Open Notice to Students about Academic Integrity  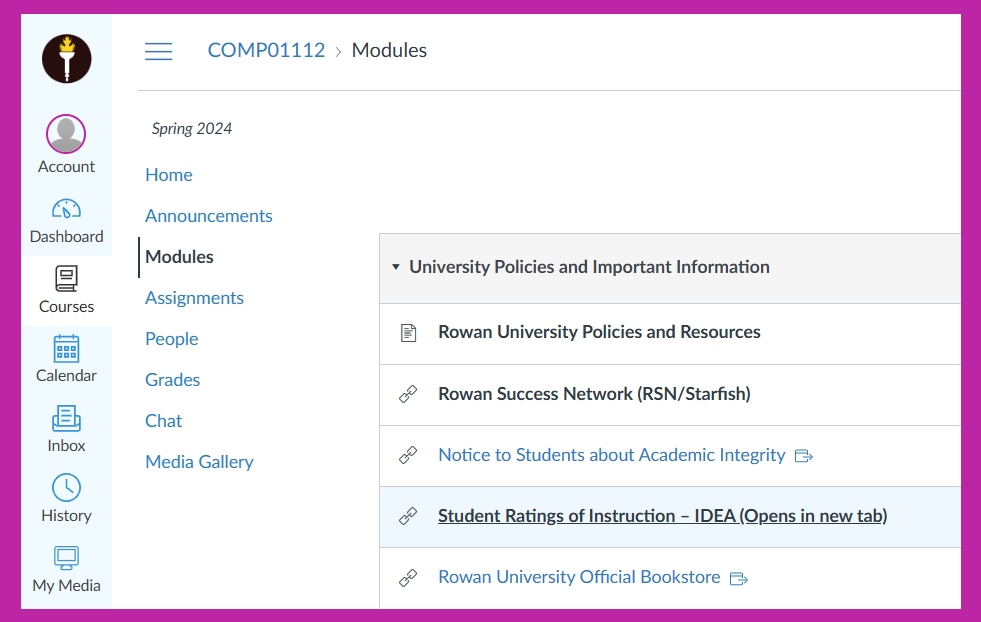click(611, 455)
